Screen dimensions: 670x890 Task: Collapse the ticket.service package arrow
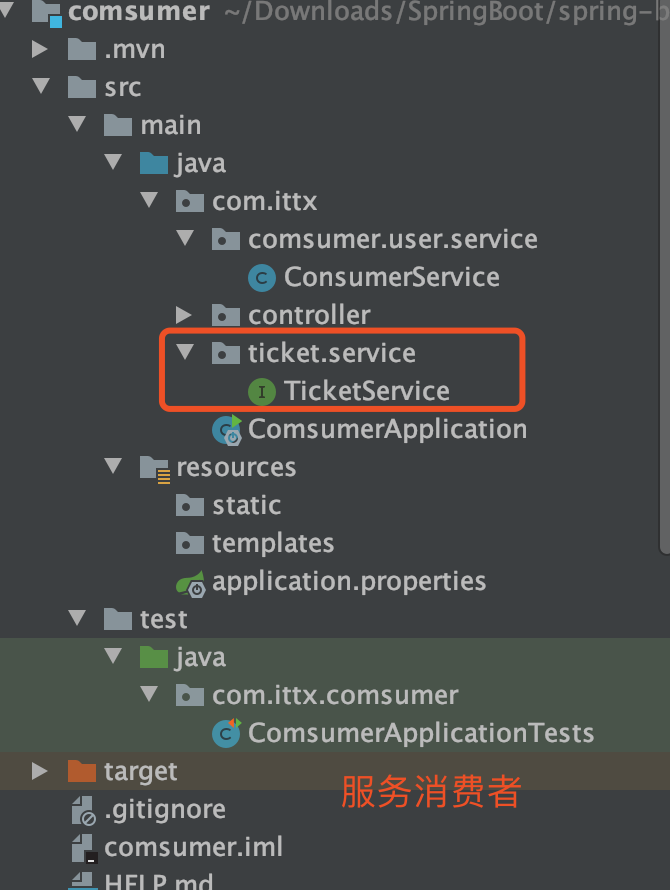185,352
